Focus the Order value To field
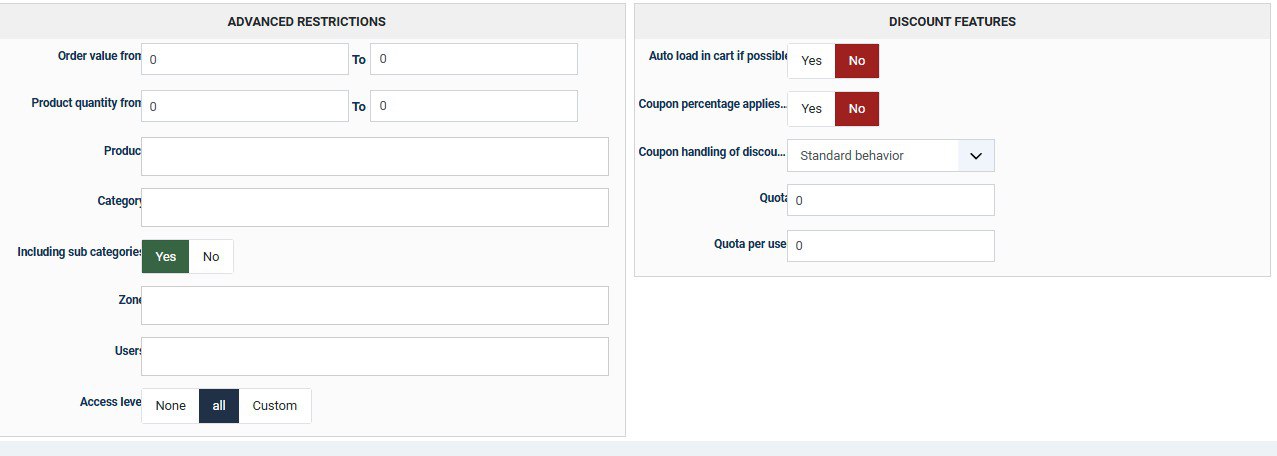1277x456 pixels. click(473, 60)
